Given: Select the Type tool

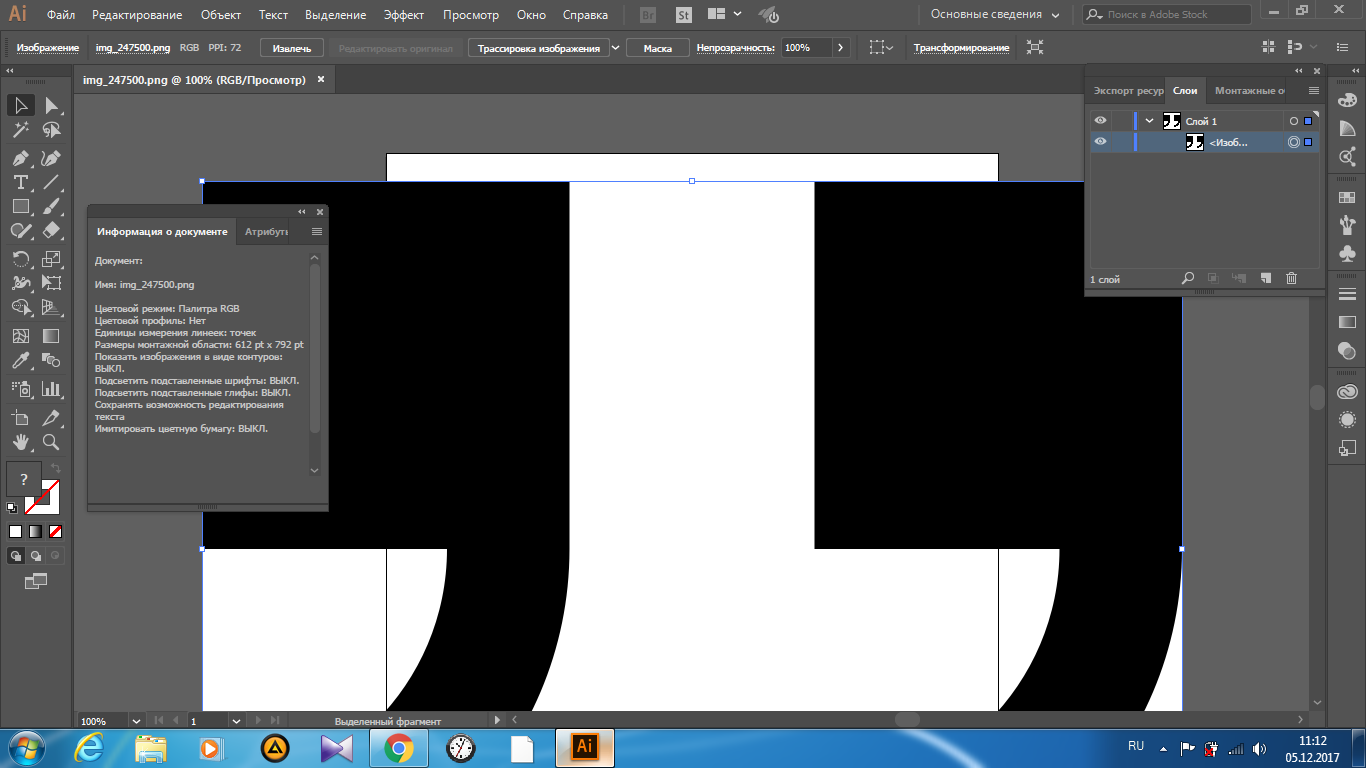Looking at the screenshot, I should click(x=20, y=183).
